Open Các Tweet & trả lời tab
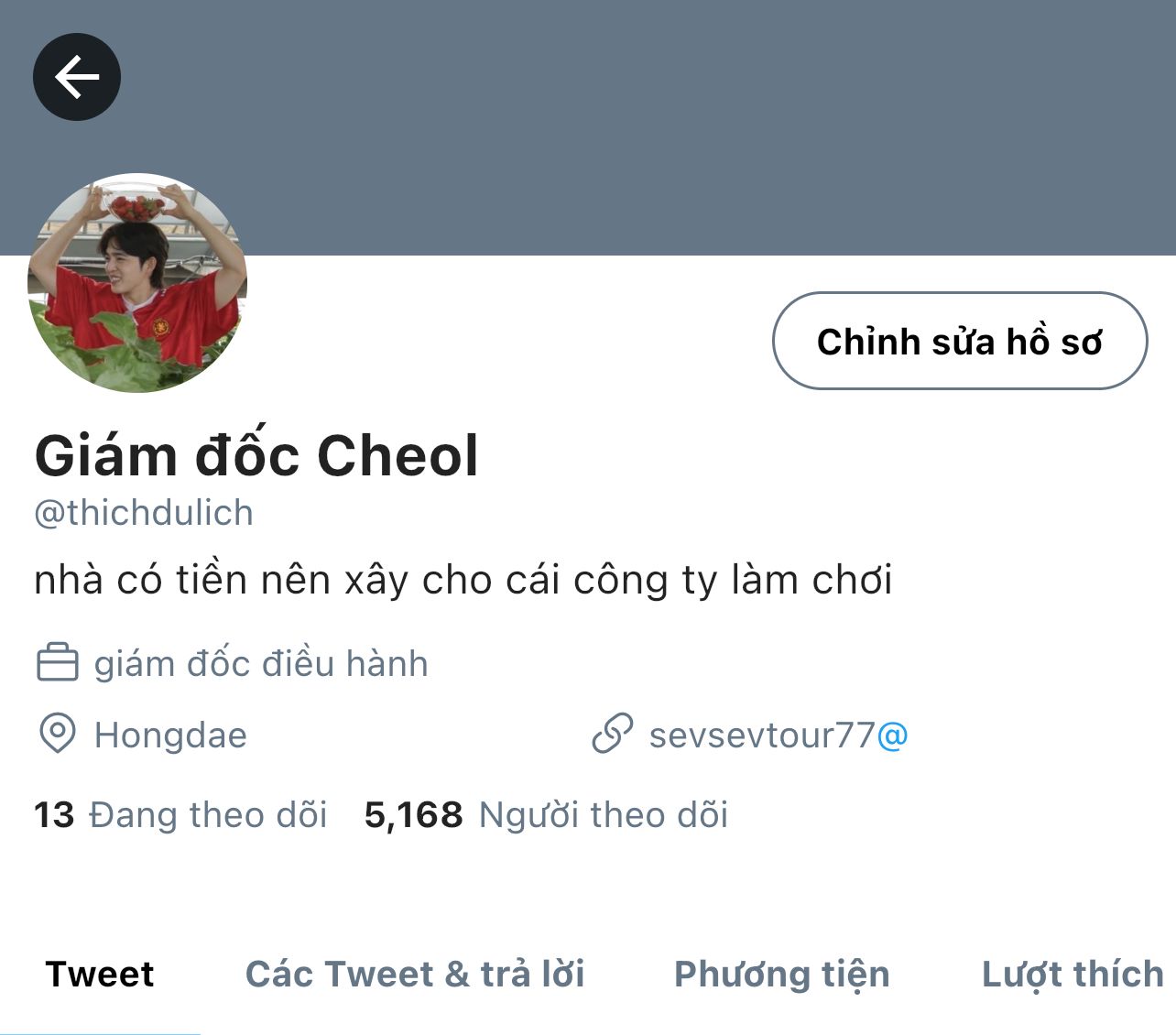Viewport: 1176px width, 1035px height. point(415,974)
